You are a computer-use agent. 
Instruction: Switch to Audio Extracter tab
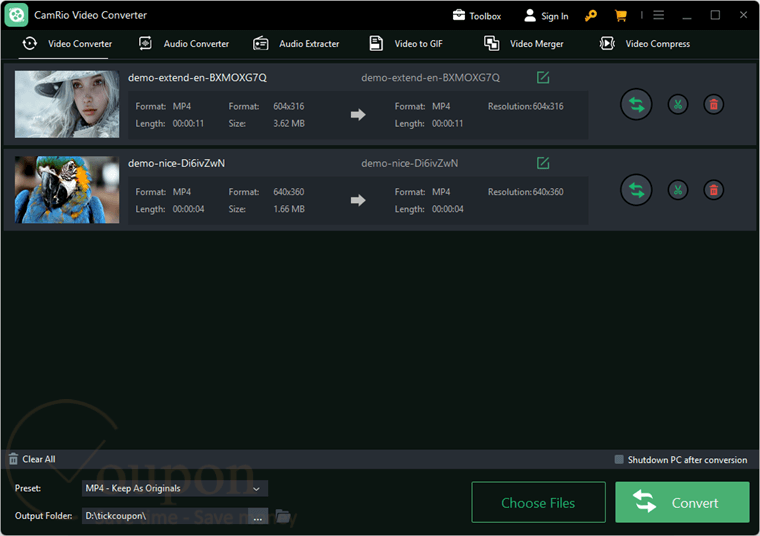pyautogui.click(x=296, y=44)
